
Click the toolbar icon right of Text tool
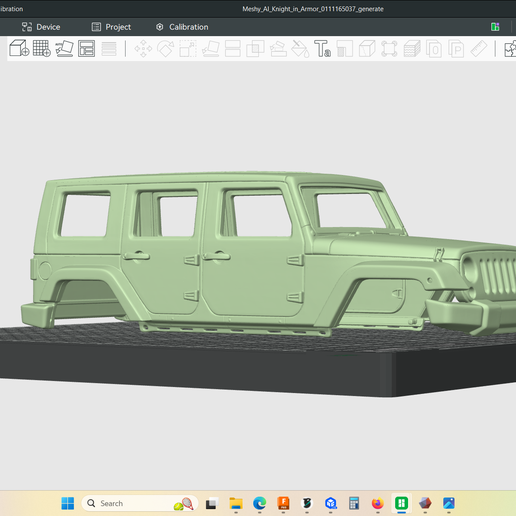pos(345,49)
